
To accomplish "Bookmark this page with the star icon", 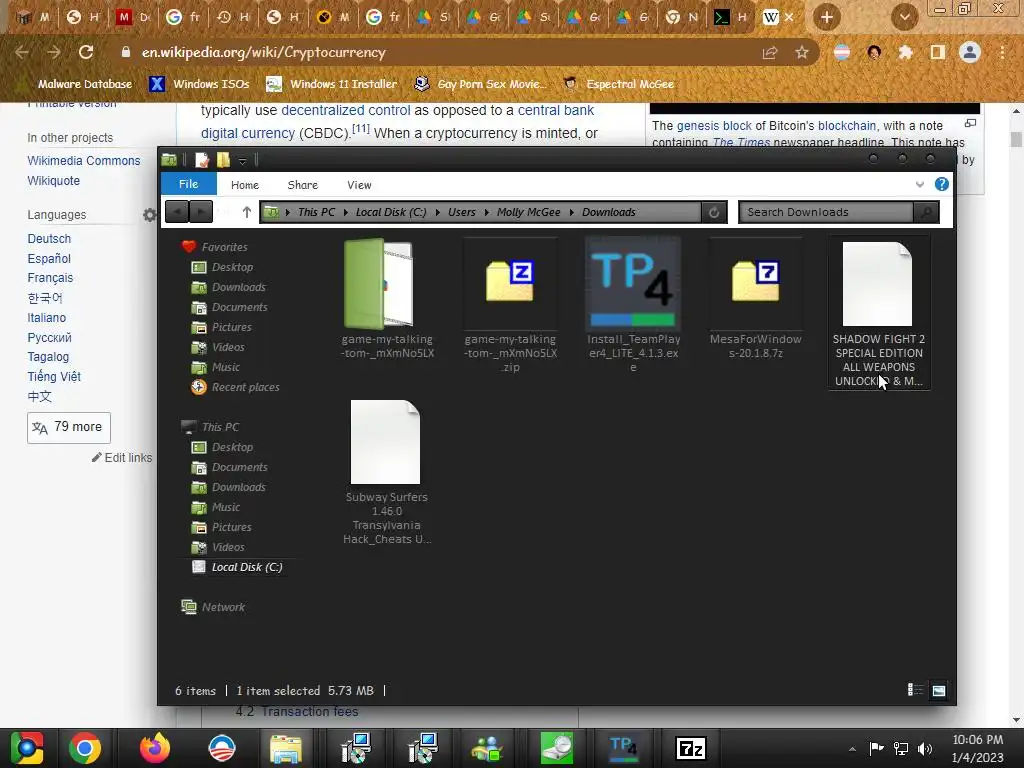I will (x=801, y=52).
